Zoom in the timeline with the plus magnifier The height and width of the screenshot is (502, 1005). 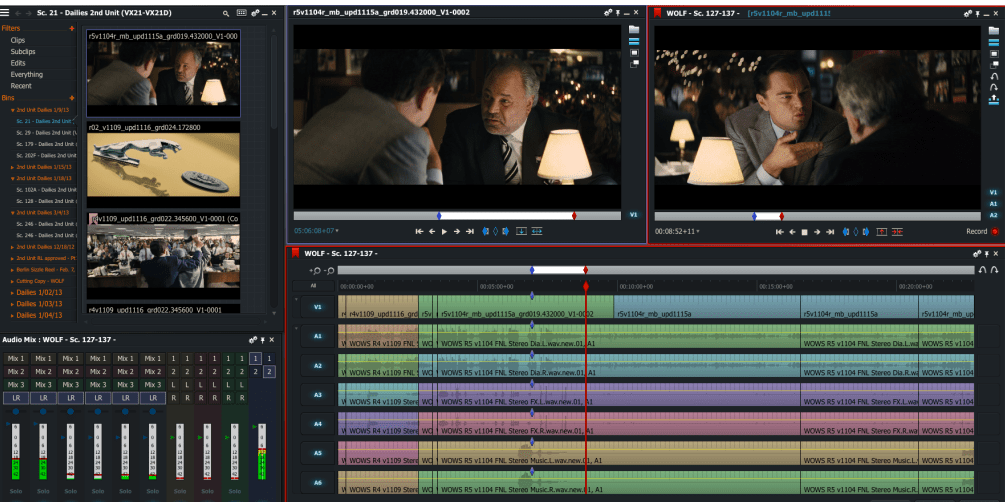316,270
